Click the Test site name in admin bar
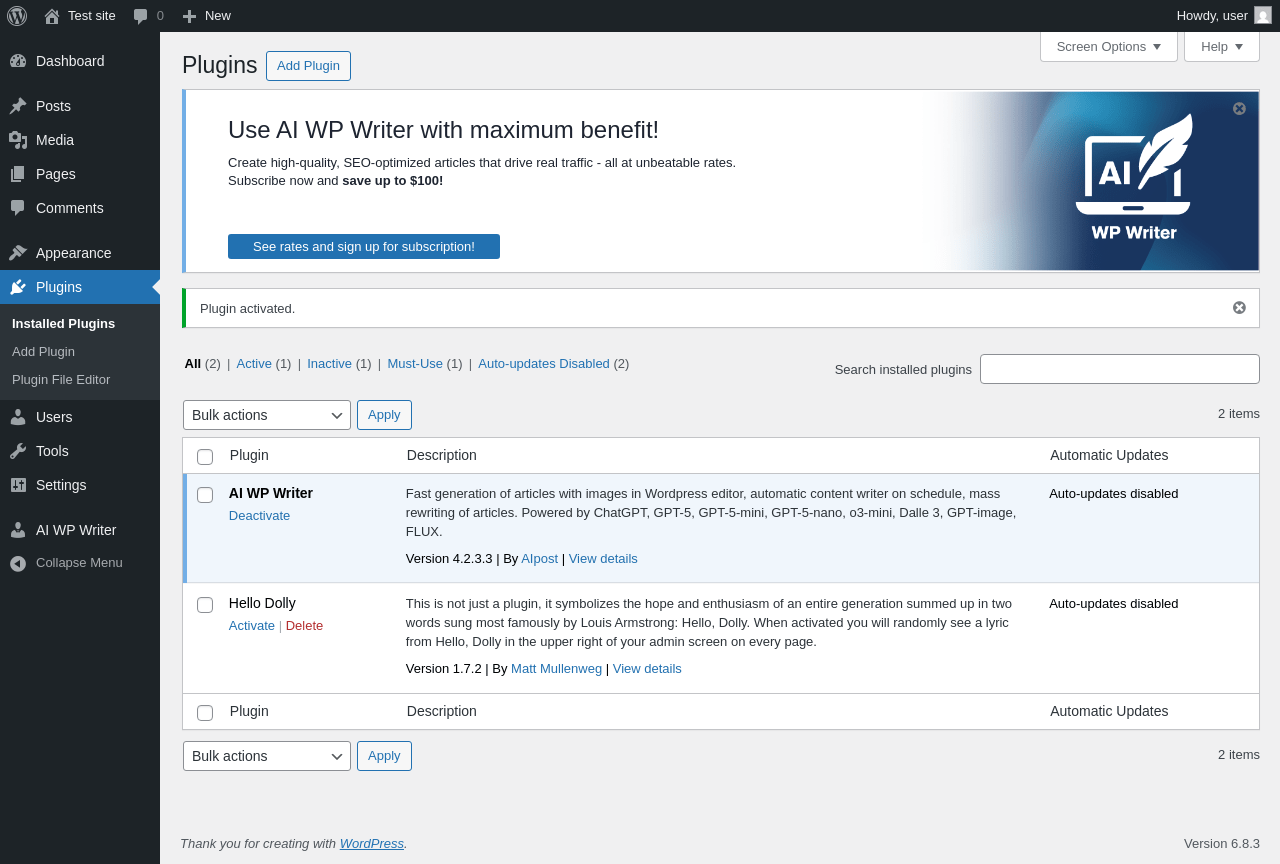1280x864 pixels. [92, 16]
